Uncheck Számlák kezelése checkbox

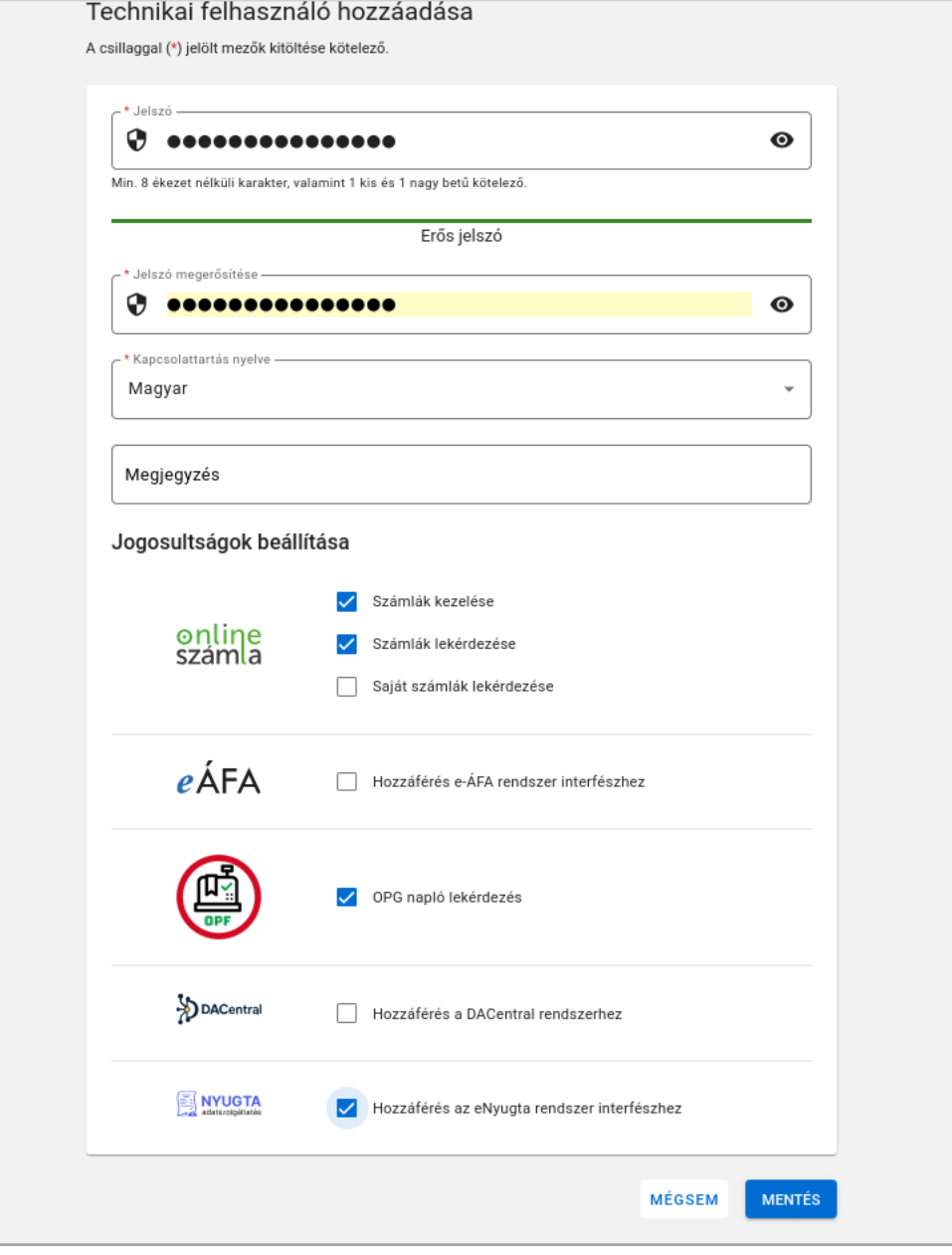pyautogui.click(x=347, y=601)
